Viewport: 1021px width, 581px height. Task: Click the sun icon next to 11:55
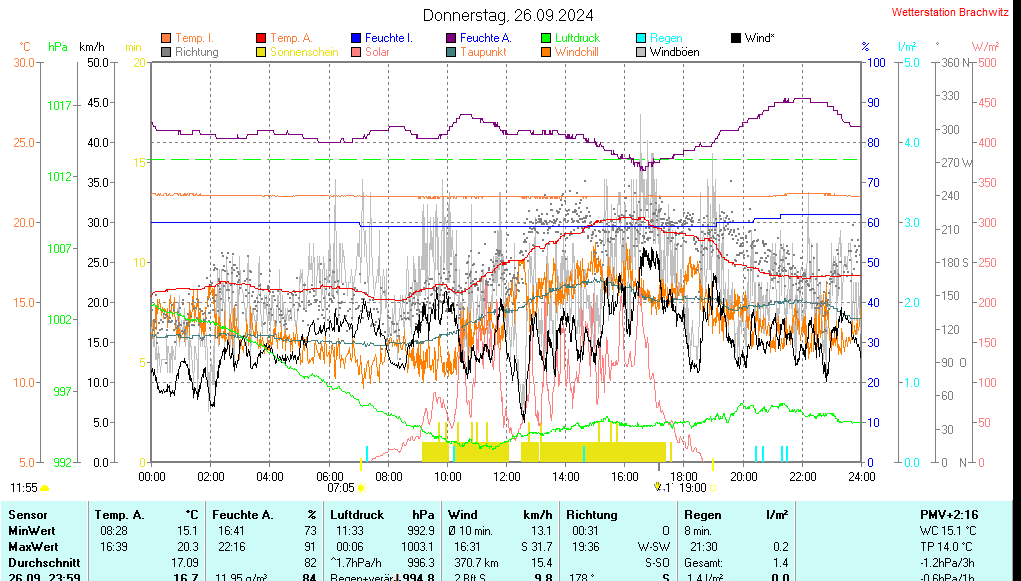pyautogui.click(x=45, y=488)
